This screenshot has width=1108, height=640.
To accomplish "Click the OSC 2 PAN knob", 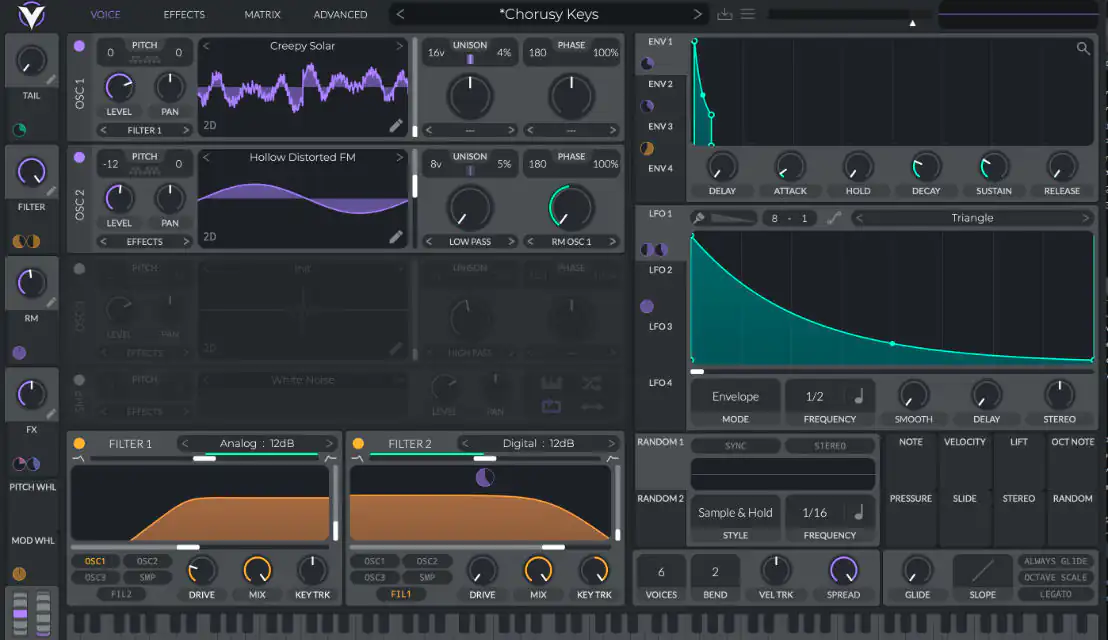I will [x=170, y=198].
